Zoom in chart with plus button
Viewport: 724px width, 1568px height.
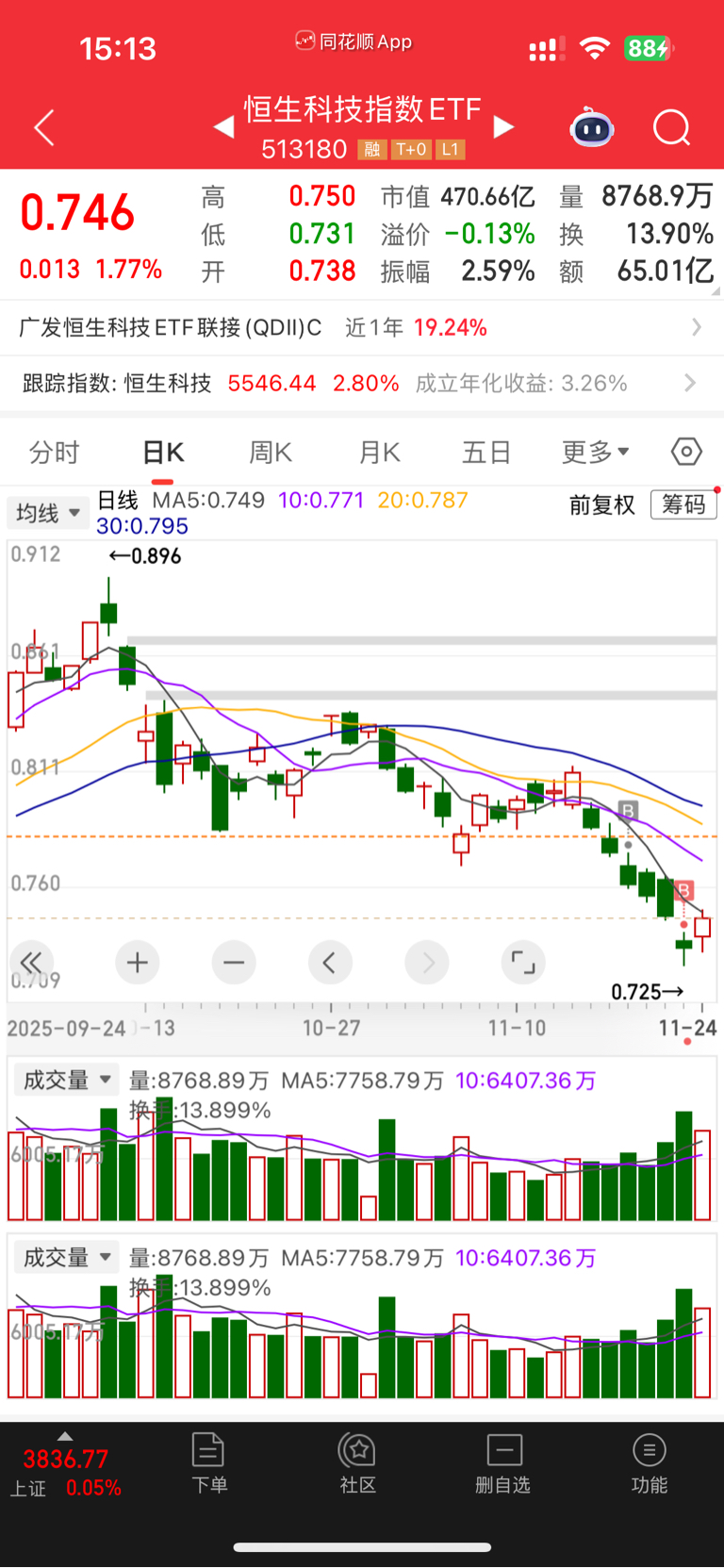(x=138, y=963)
